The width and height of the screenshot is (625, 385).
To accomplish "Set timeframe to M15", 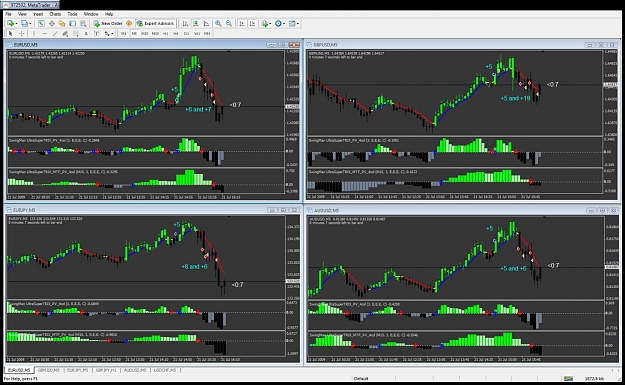I will [144, 33].
